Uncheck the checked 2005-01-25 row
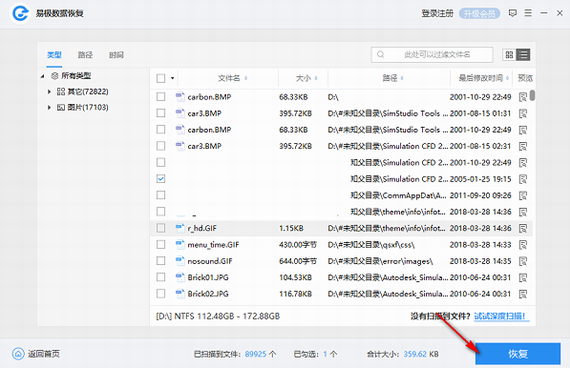 (161, 179)
